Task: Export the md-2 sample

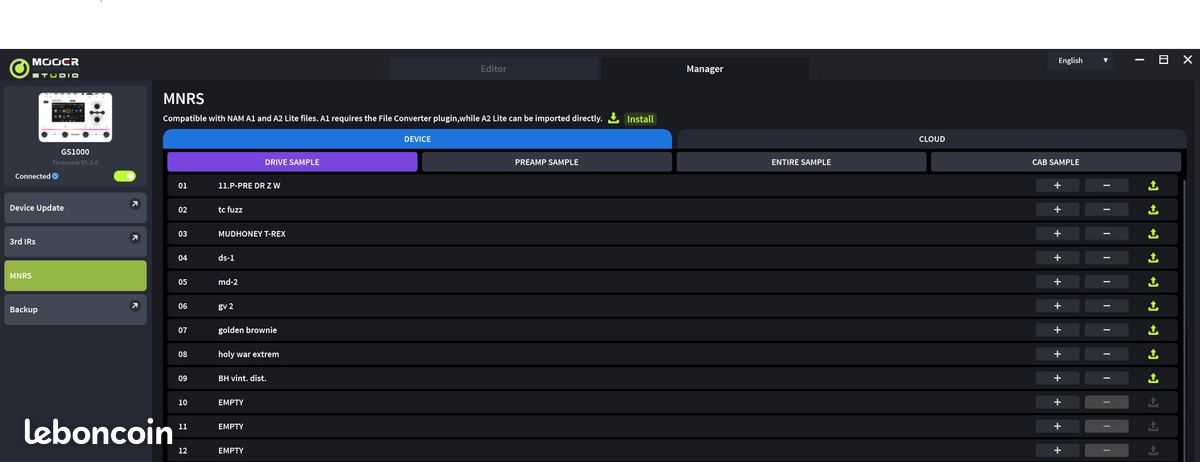Action: [x=1153, y=281]
